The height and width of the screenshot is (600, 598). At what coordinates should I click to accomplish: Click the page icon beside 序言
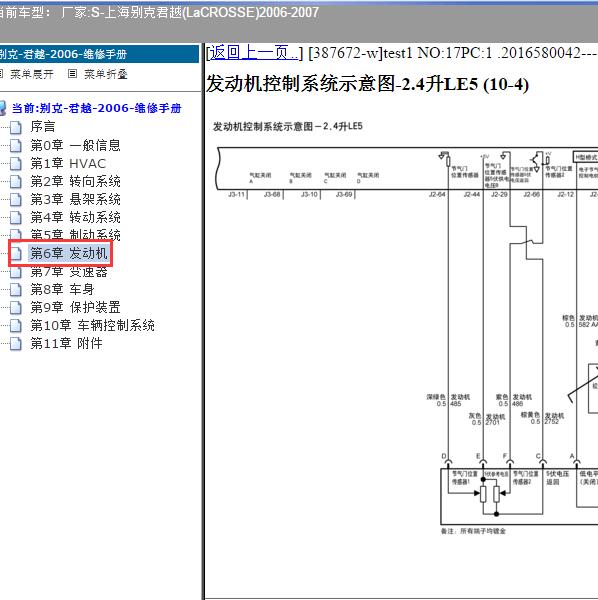[16, 127]
